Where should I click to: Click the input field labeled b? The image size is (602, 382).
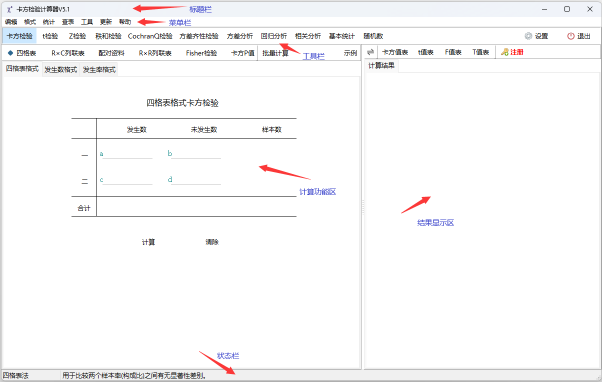tap(196, 154)
